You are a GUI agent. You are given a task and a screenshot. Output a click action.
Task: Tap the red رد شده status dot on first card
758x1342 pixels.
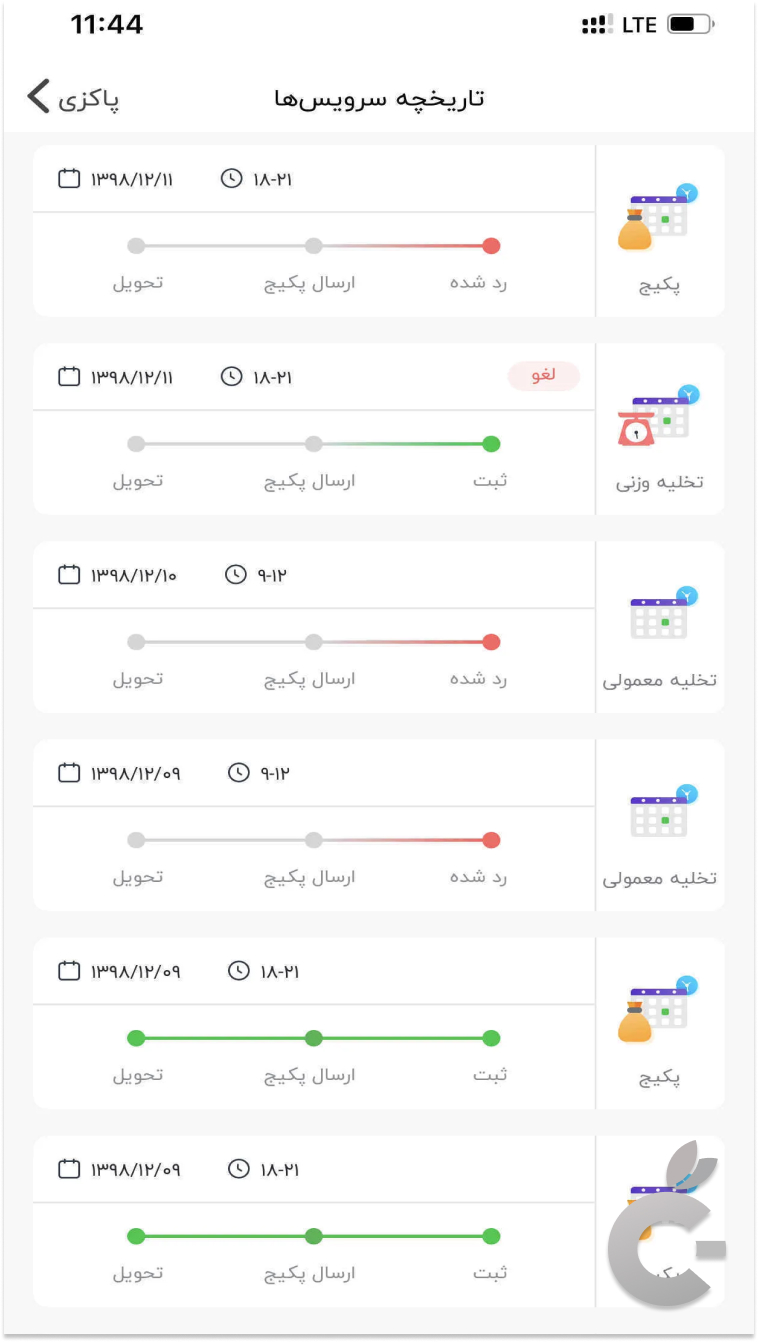(x=490, y=245)
